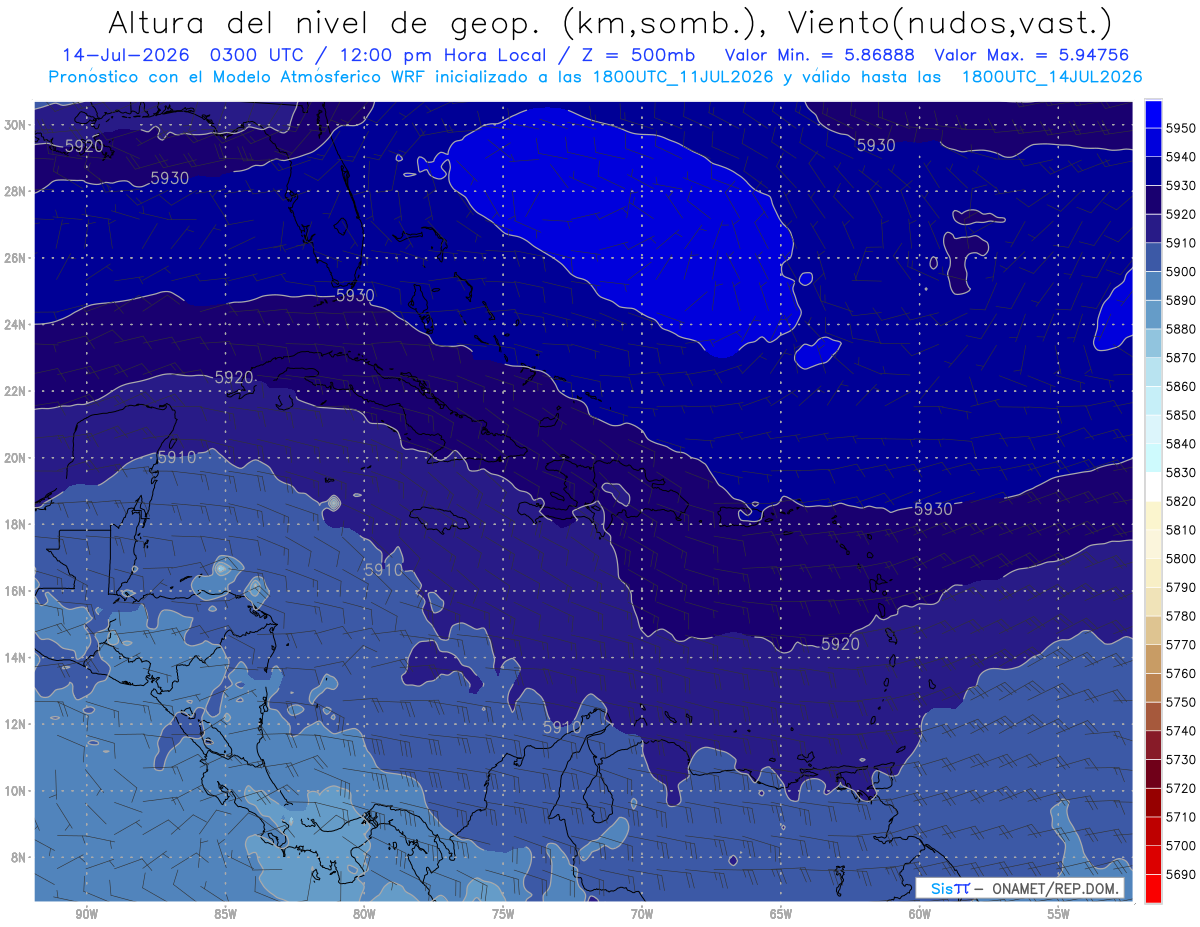Click the 5820 colorbar value
1200x927 pixels.
(x=1181, y=500)
